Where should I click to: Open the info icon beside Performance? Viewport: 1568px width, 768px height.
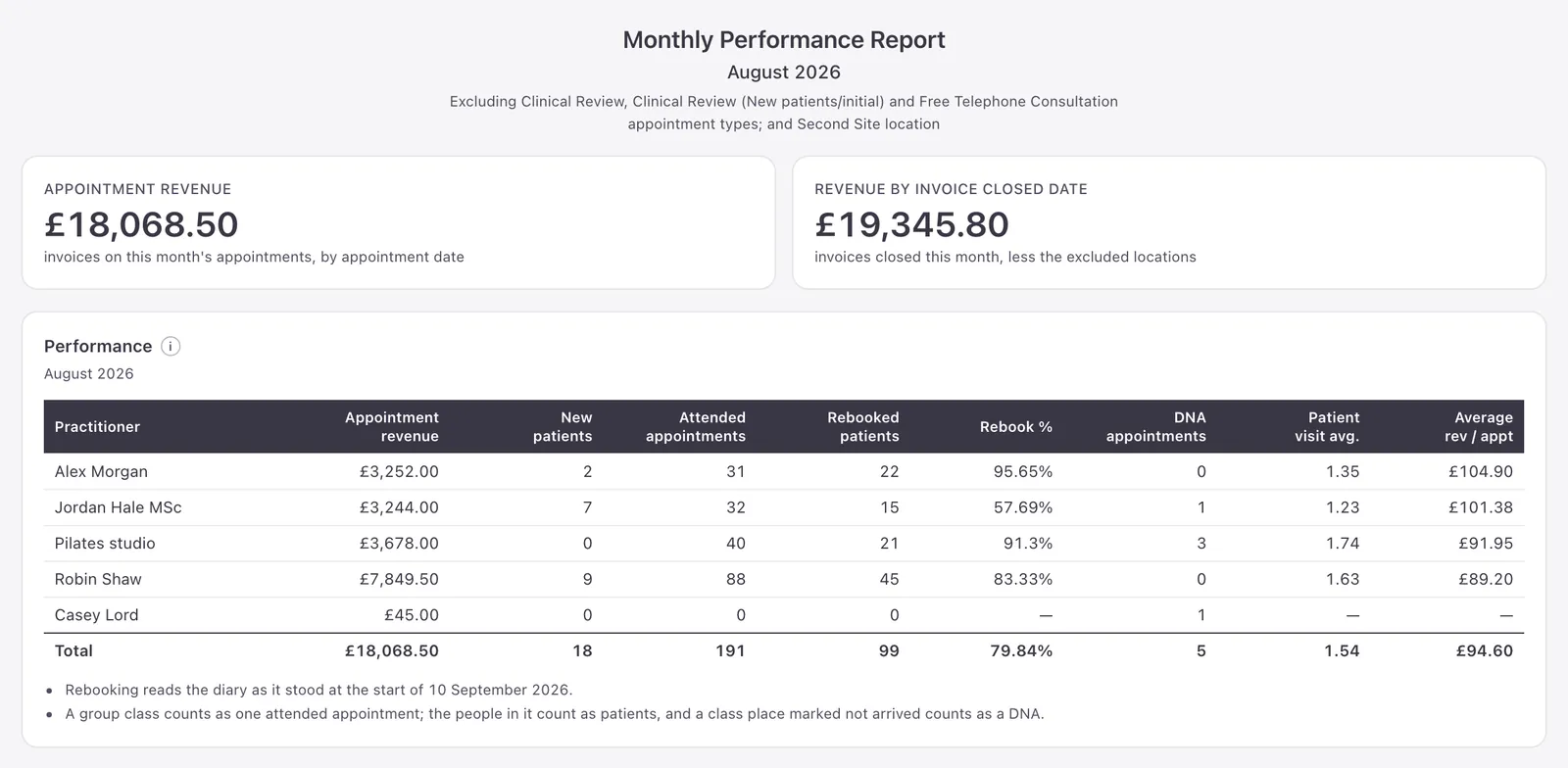click(x=171, y=346)
